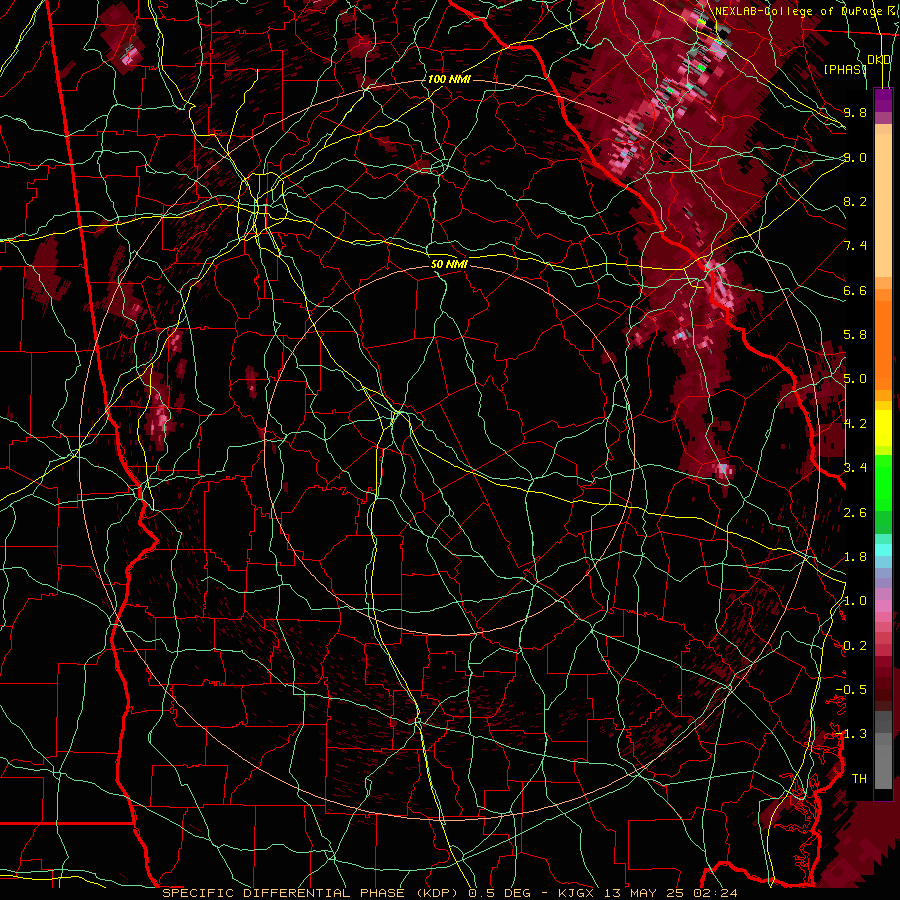Click the 'KJGX' radar site identifier
This screenshot has height=900, width=900.
575,893
